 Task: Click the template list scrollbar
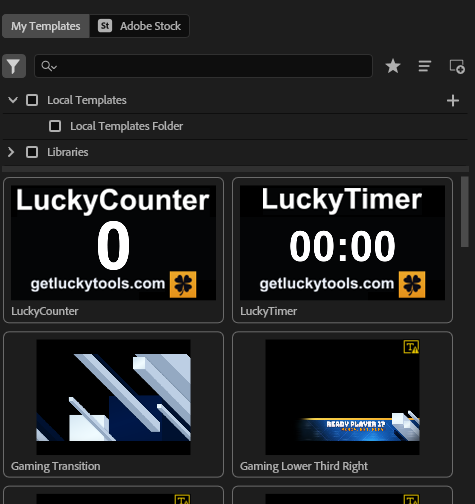(x=465, y=212)
